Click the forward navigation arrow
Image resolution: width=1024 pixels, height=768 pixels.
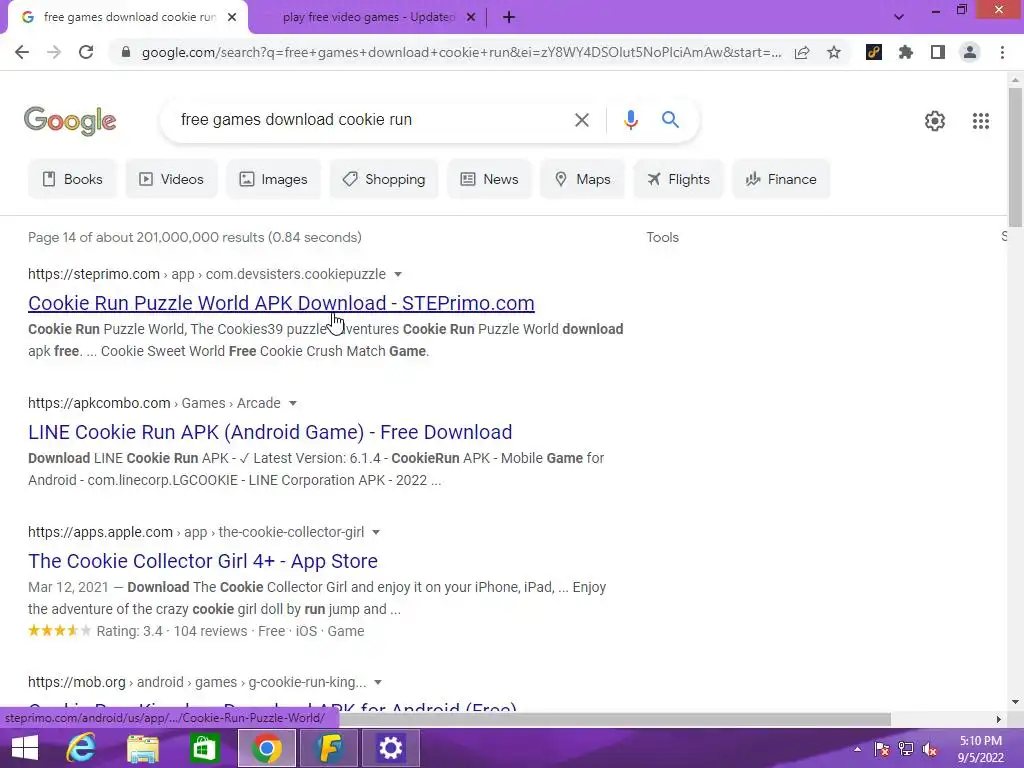(x=54, y=52)
